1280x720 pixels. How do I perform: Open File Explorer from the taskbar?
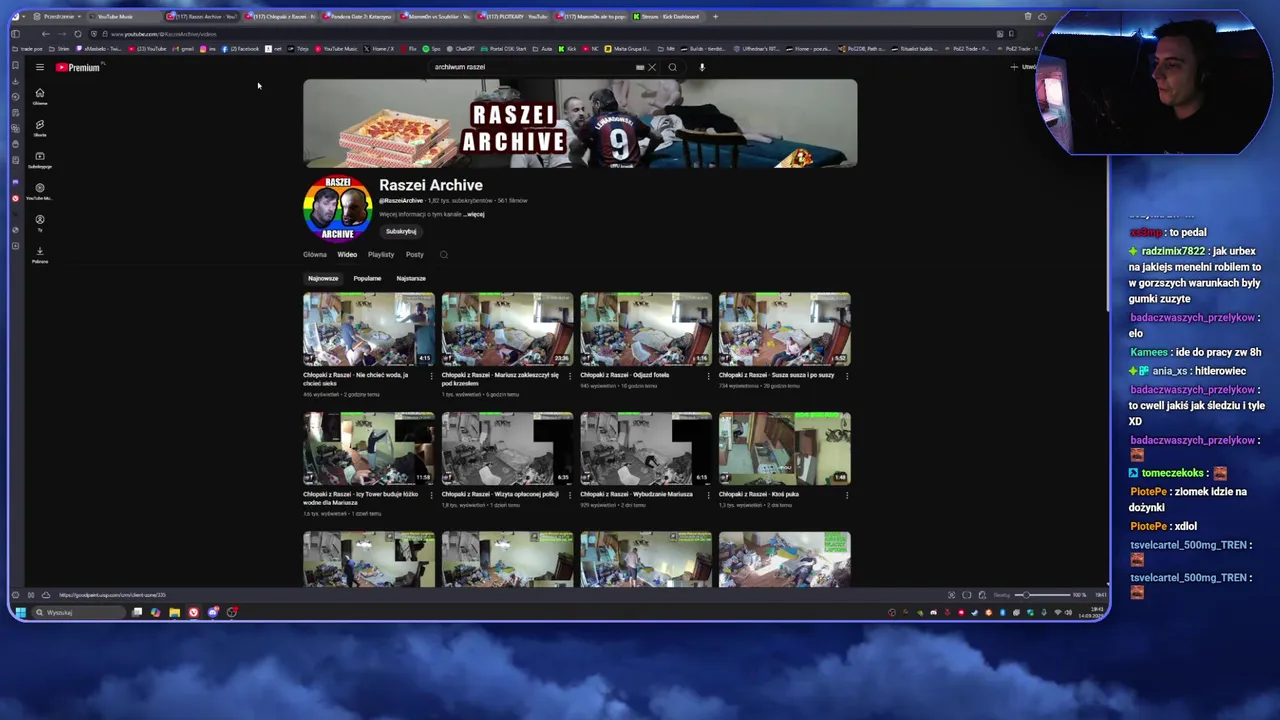(x=174, y=612)
